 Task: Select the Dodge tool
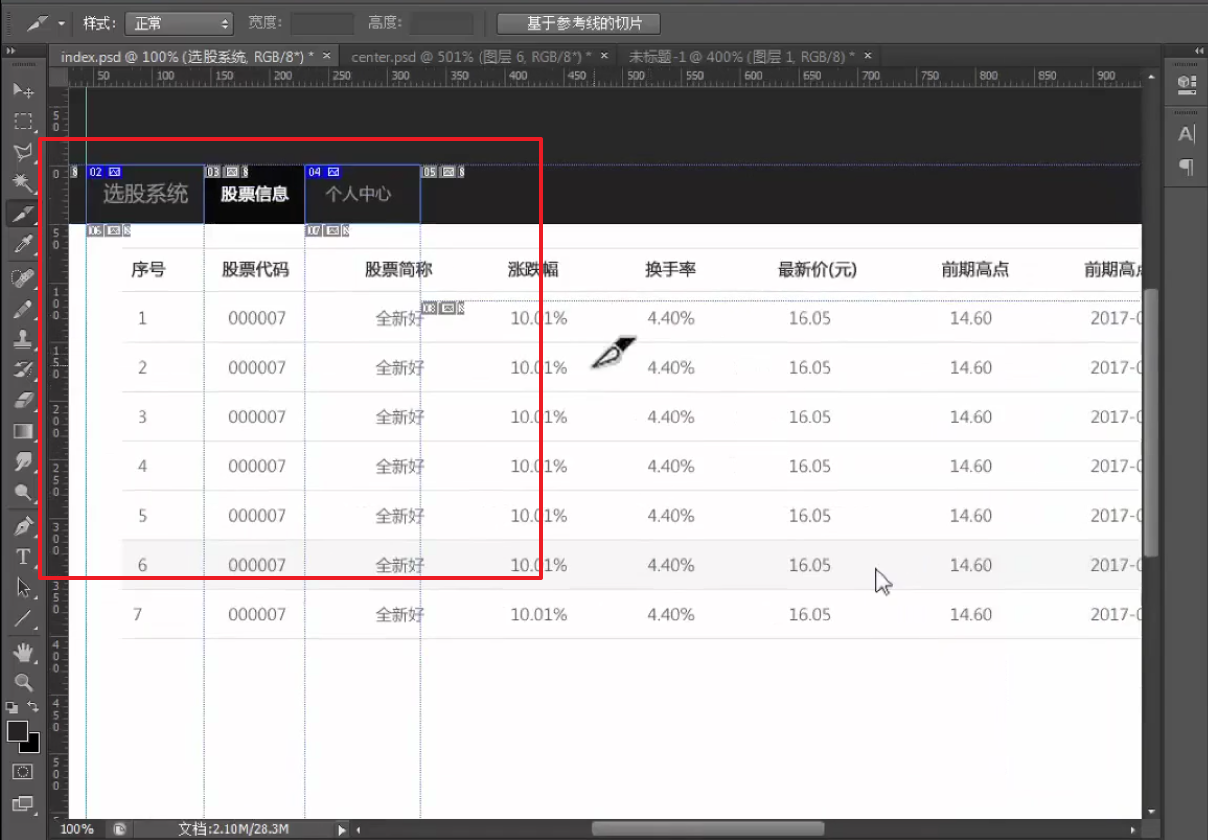(x=23, y=492)
